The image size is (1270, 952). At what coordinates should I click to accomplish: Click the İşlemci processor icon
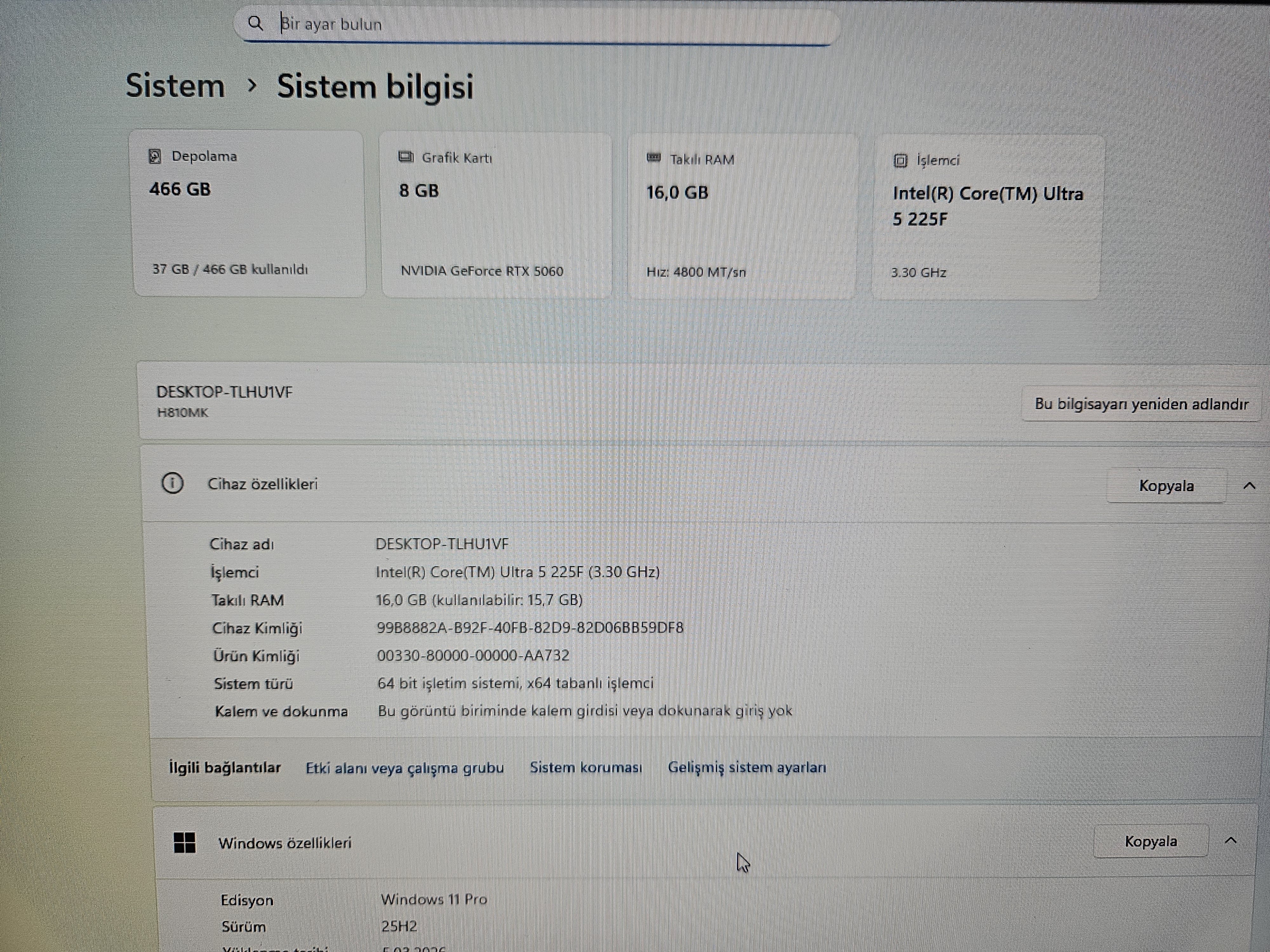(x=900, y=161)
